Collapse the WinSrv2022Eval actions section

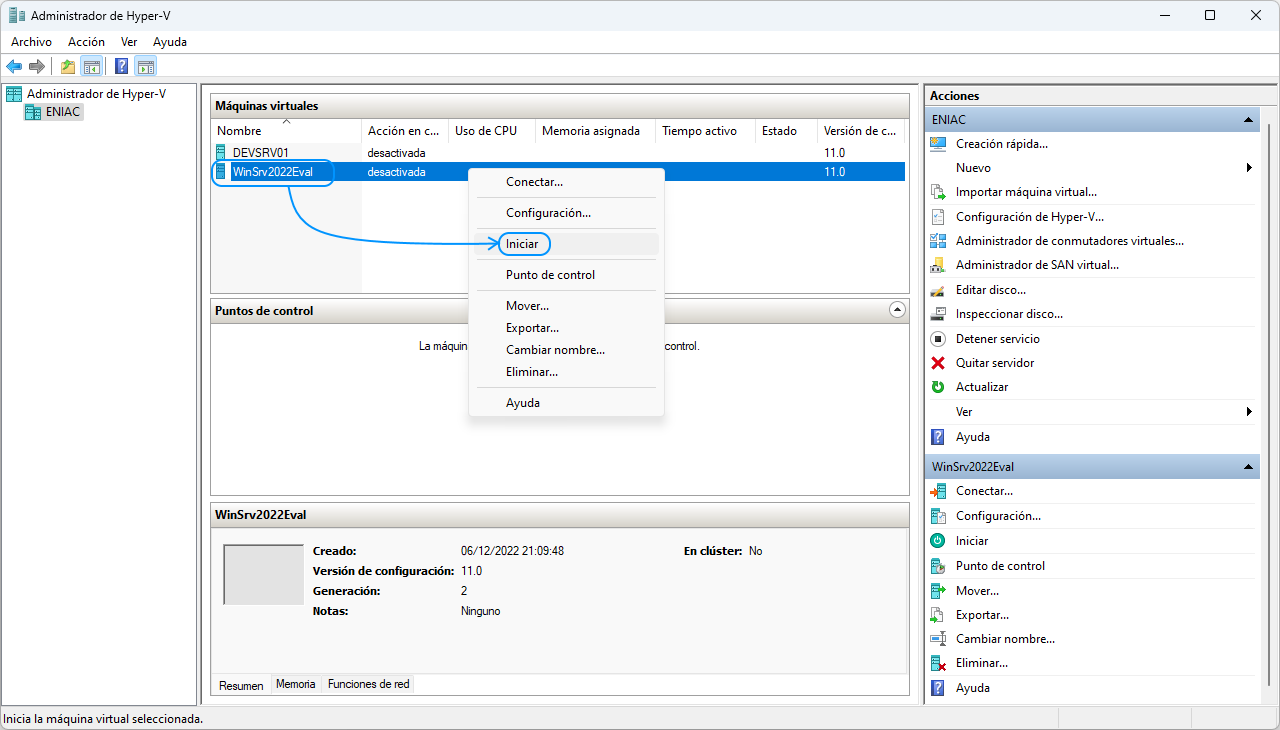pyautogui.click(x=1248, y=467)
